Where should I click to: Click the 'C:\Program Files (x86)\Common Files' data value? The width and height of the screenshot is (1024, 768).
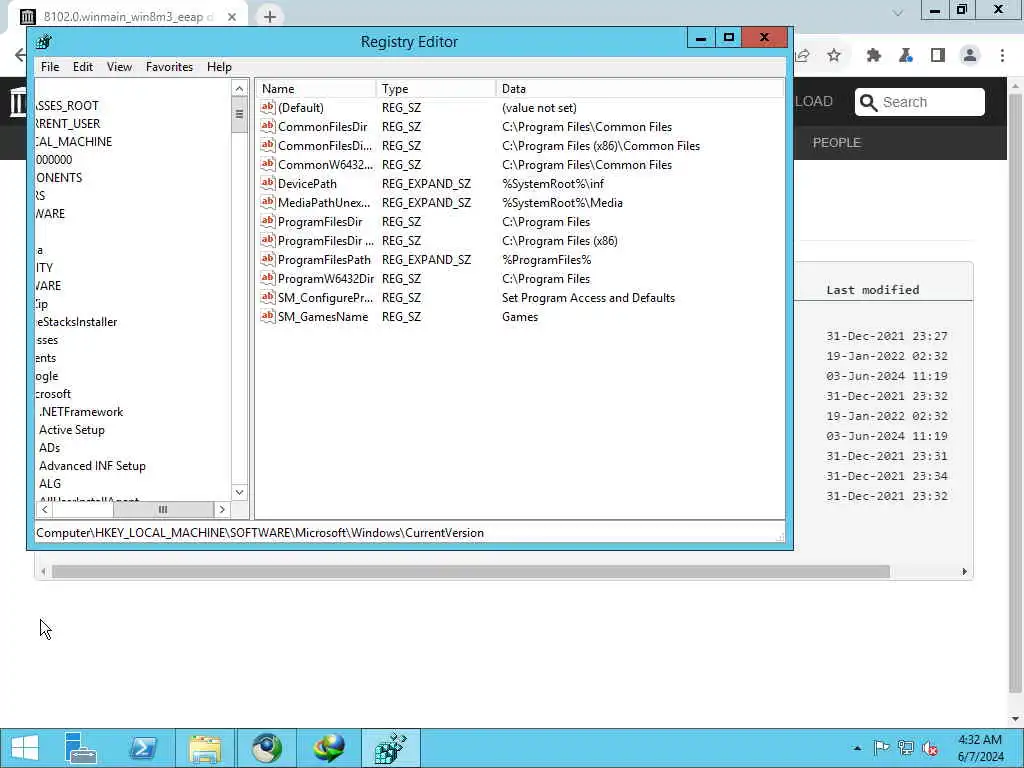click(x=601, y=146)
